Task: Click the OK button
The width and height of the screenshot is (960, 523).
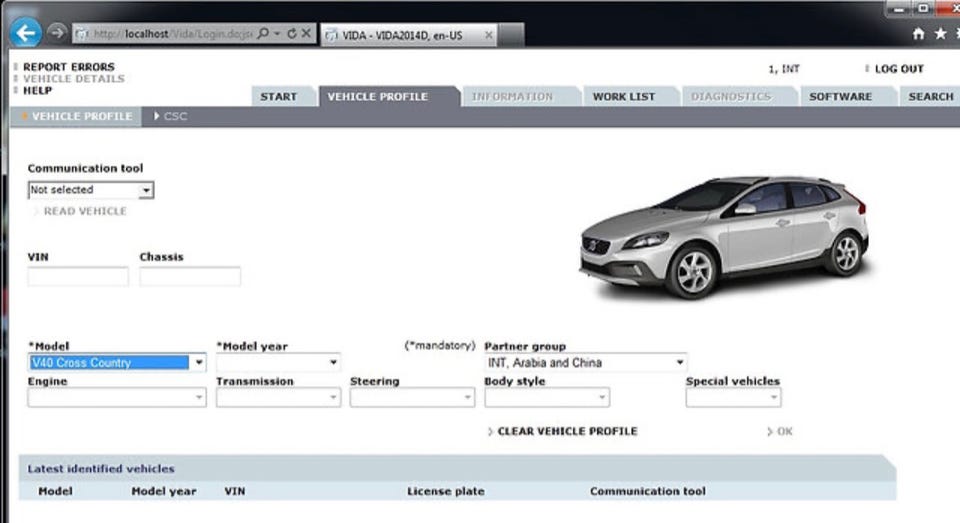Action: tap(784, 432)
